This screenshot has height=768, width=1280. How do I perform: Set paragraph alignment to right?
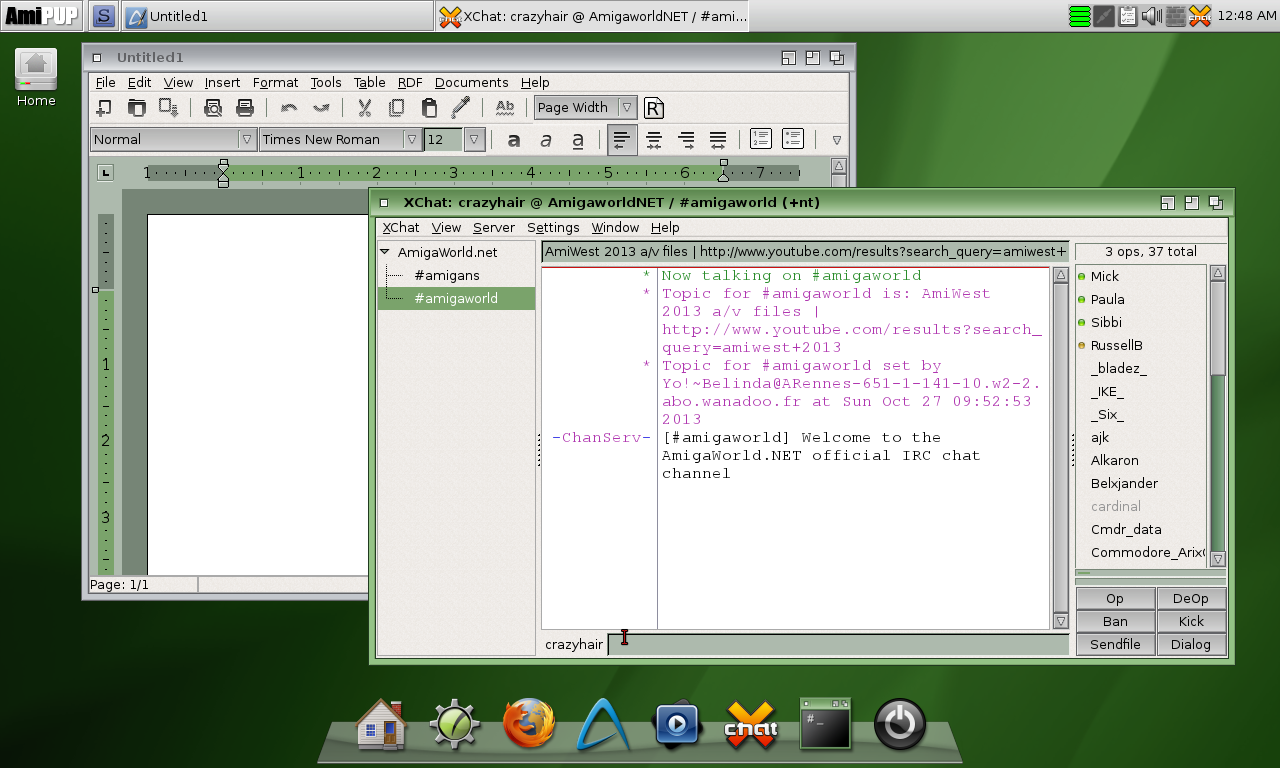686,140
